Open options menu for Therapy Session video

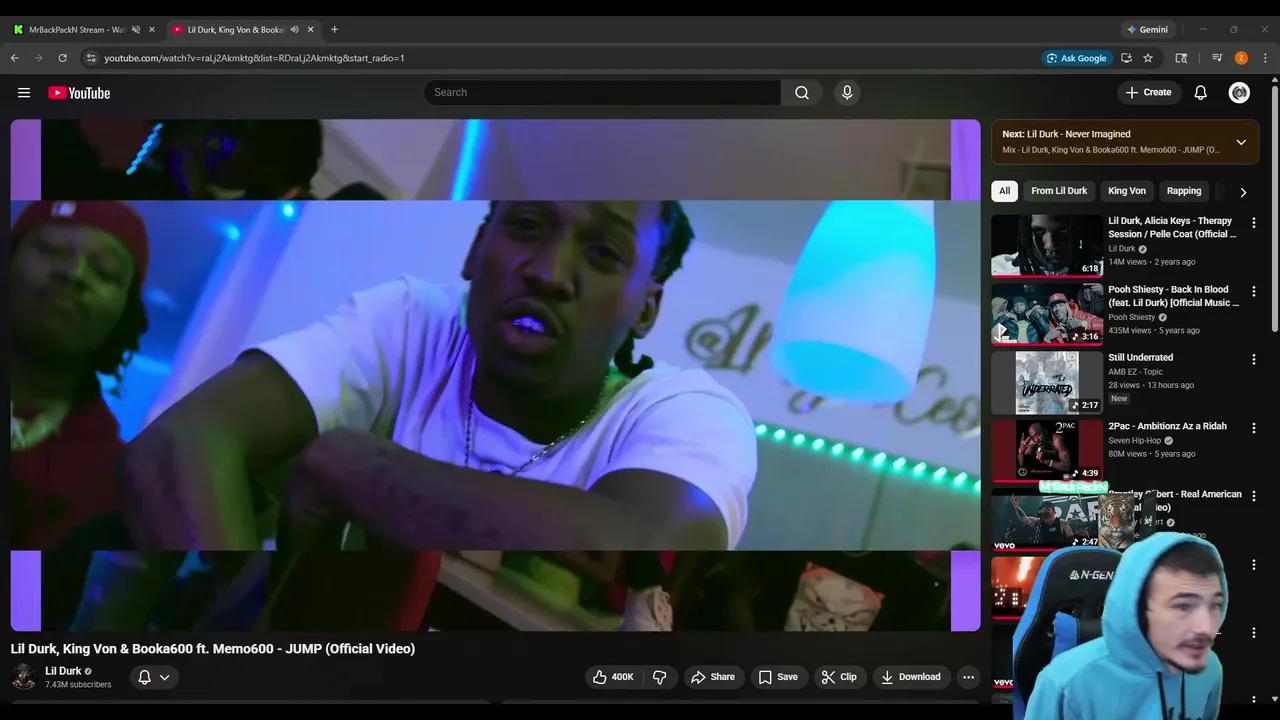pyautogui.click(x=1254, y=223)
